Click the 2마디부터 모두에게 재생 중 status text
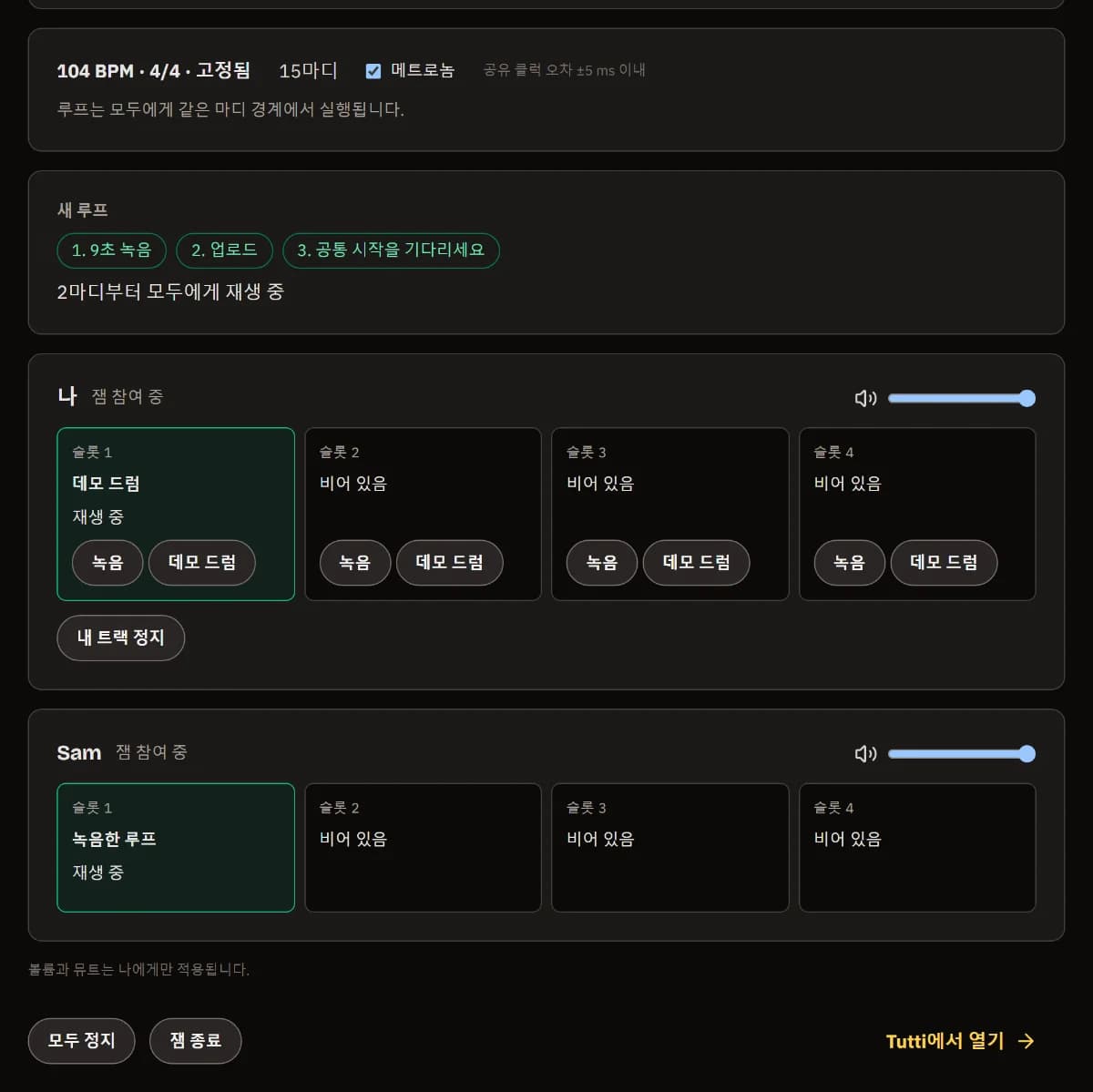Screen dimensions: 1093x1092 coord(170,292)
